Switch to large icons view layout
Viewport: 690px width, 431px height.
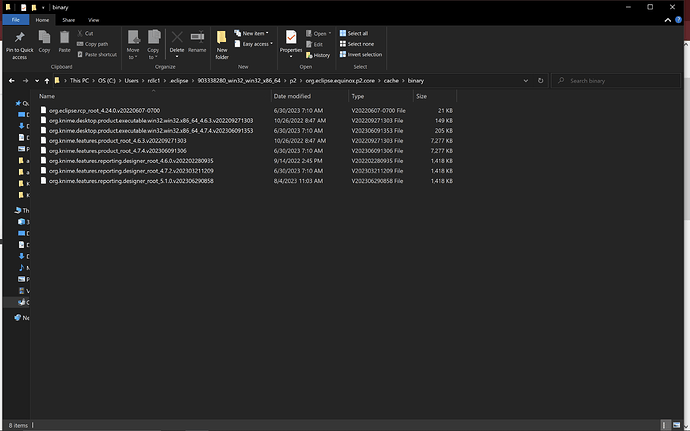tap(676, 425)
